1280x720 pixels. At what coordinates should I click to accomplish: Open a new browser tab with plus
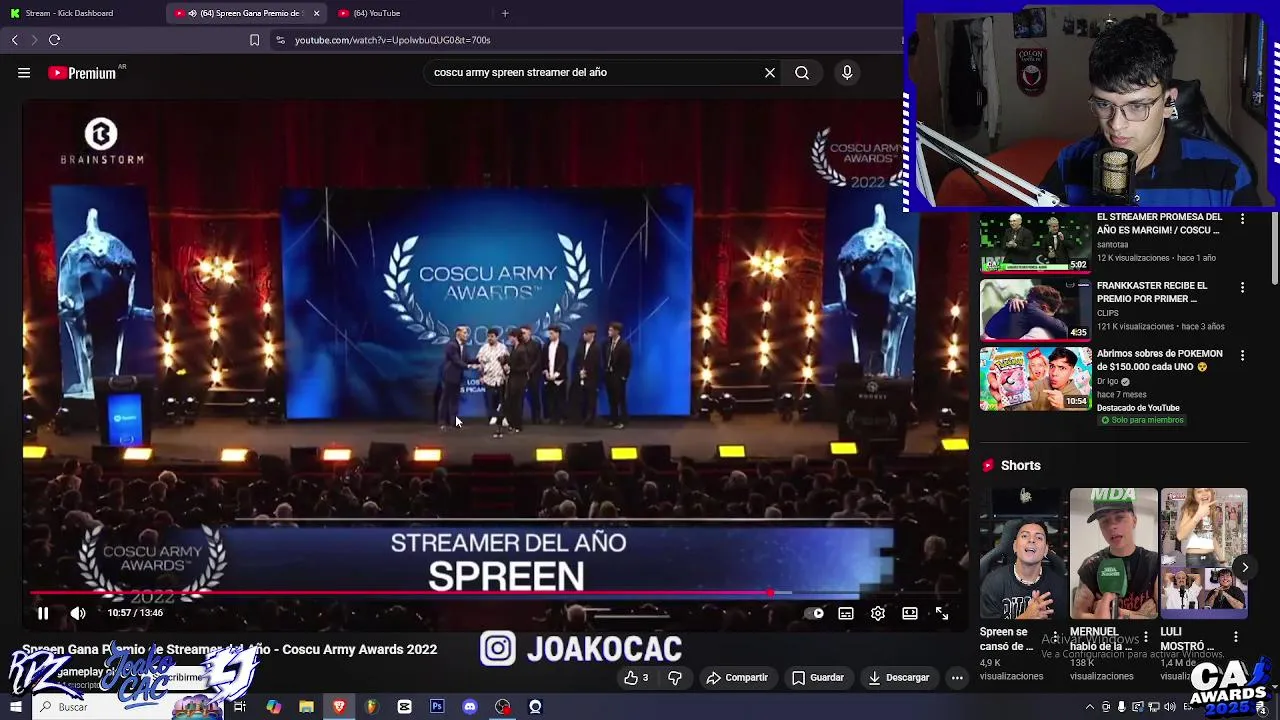[x=505, y=13]
